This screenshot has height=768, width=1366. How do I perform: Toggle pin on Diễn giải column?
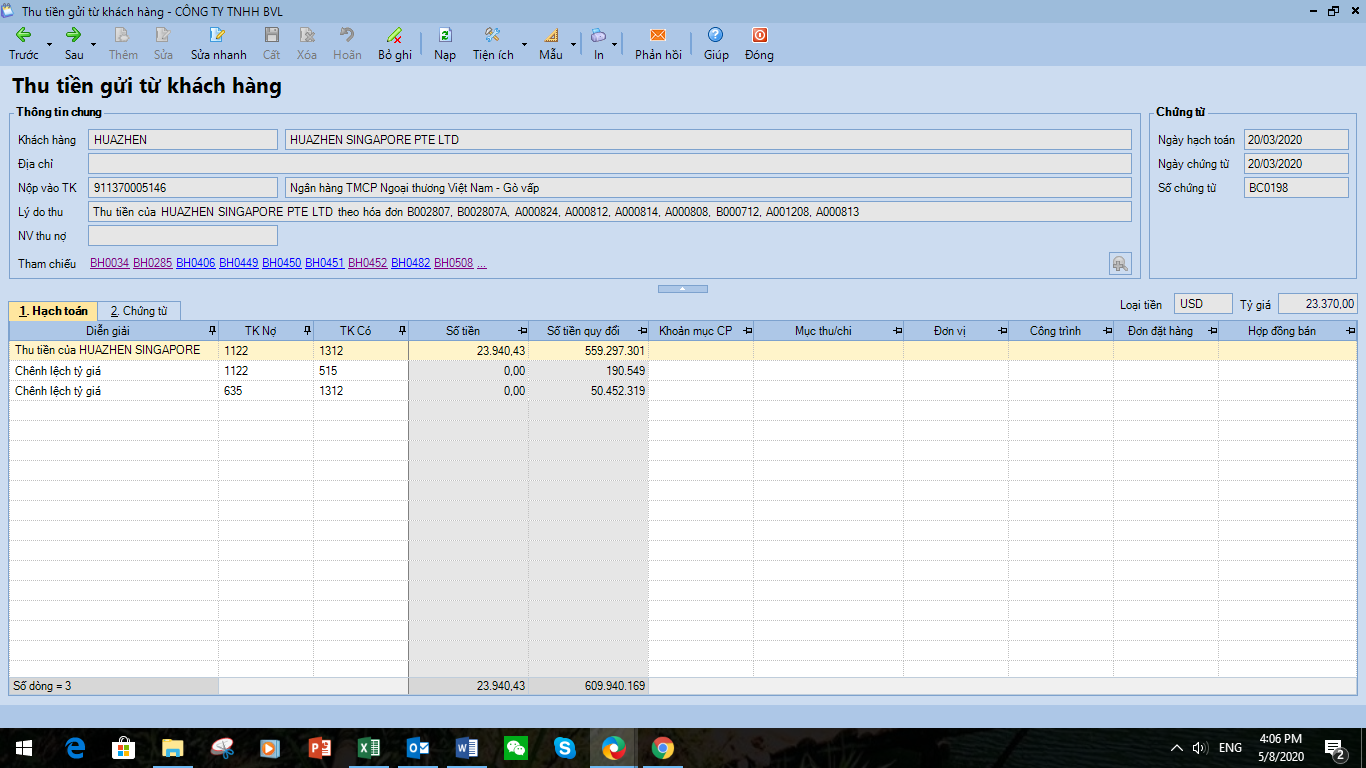[x=211, y=331]
